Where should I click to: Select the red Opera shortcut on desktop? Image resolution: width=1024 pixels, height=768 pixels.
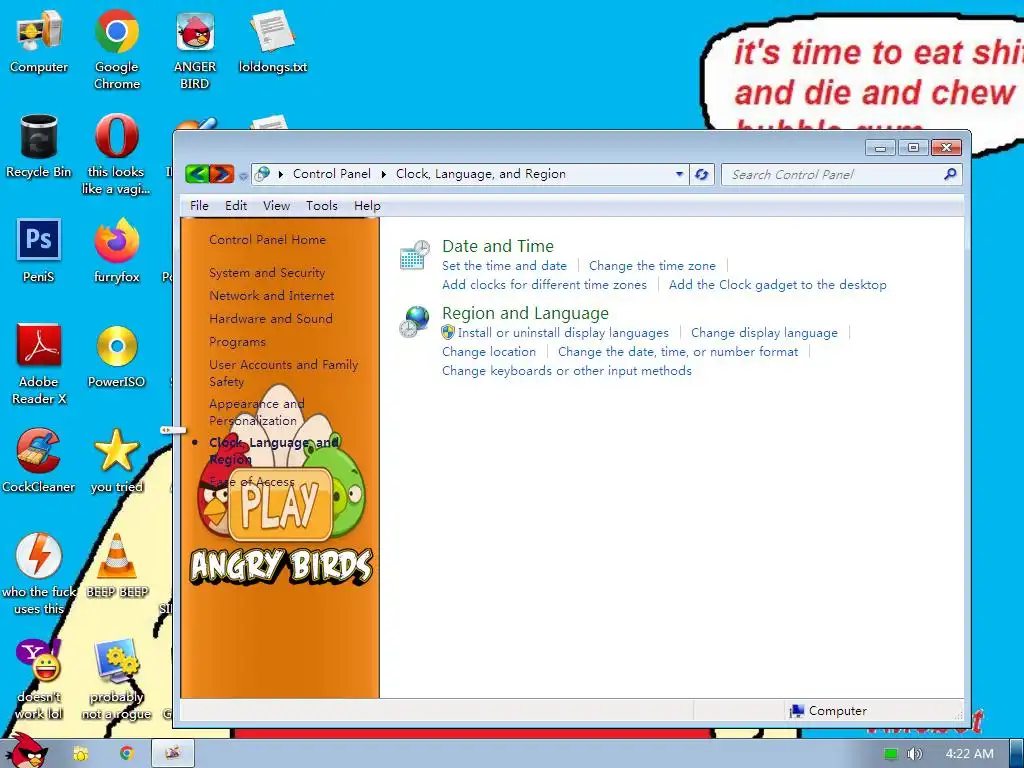pos(116,154)
